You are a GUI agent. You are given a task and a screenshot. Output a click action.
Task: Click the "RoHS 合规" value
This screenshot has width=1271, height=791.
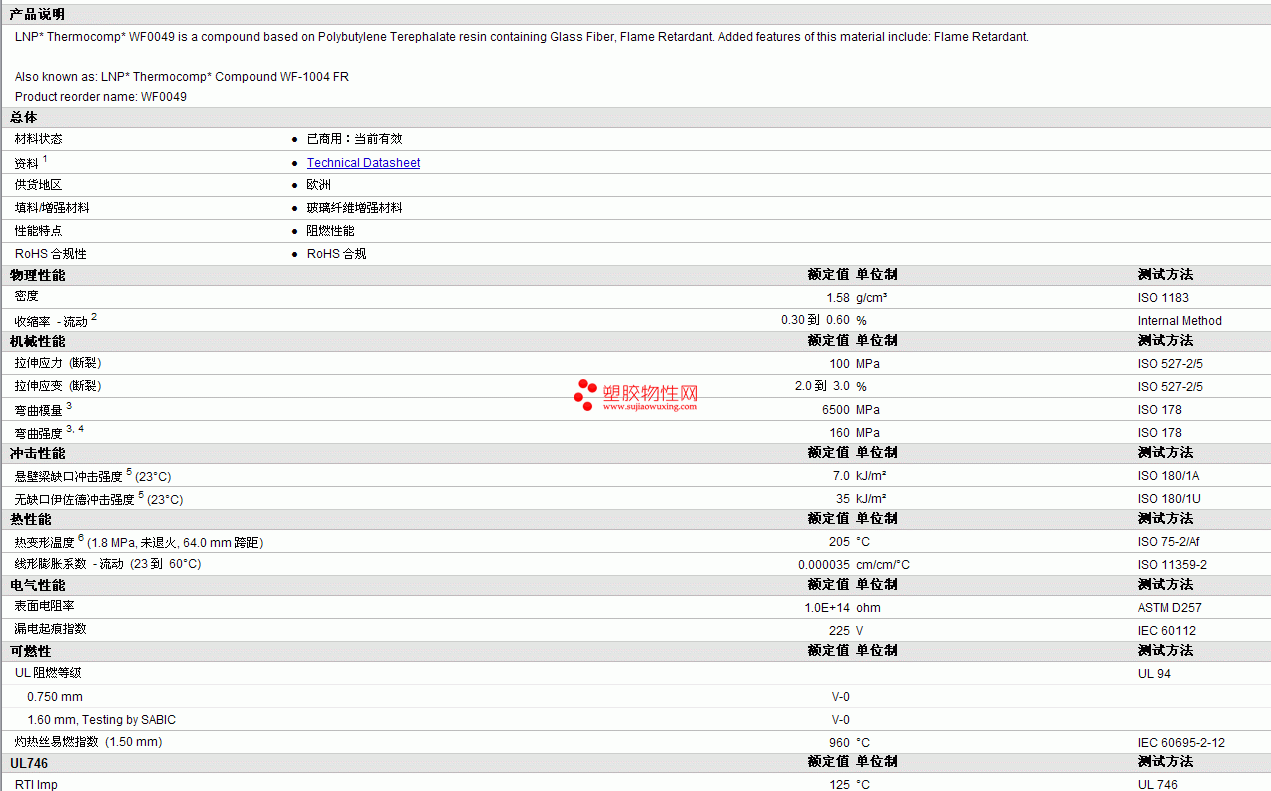click(x=337, y=254)
